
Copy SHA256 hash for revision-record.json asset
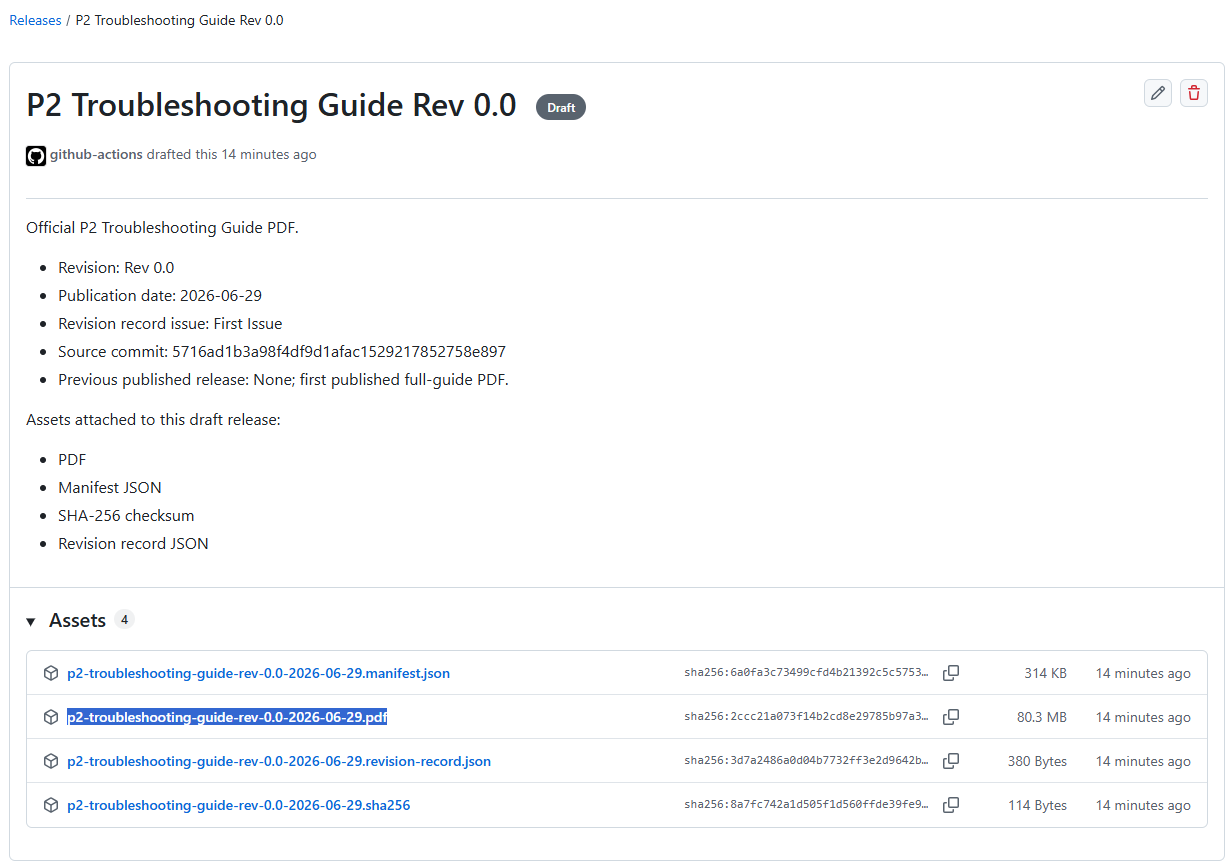coord(951,761)
